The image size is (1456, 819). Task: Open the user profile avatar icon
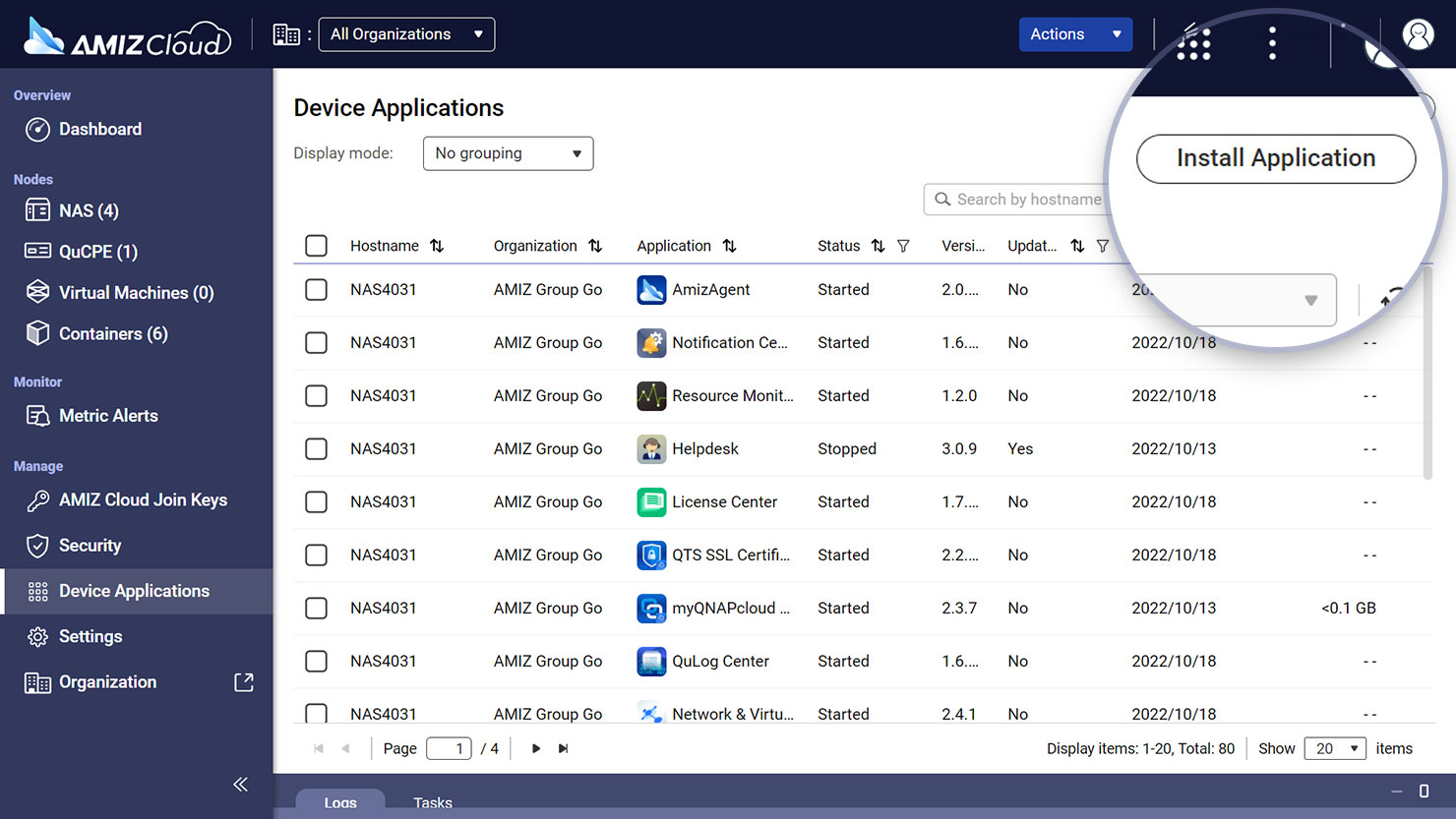coord(1418,32)
